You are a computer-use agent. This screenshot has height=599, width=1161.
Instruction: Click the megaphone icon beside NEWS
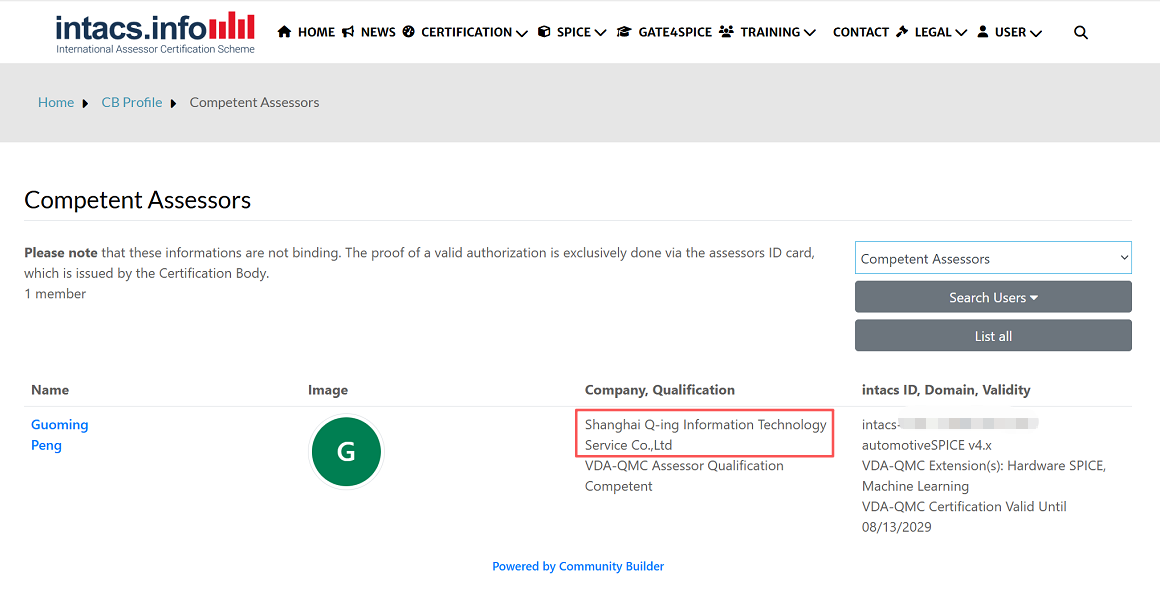pyautogui.click(x=348, y=32)
